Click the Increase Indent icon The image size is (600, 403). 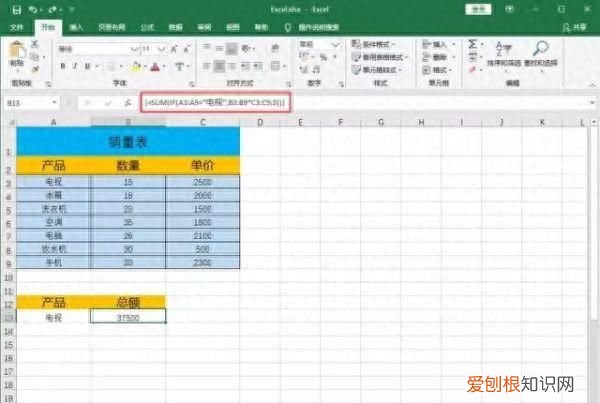pyautogui.click(x=258, y=66)
